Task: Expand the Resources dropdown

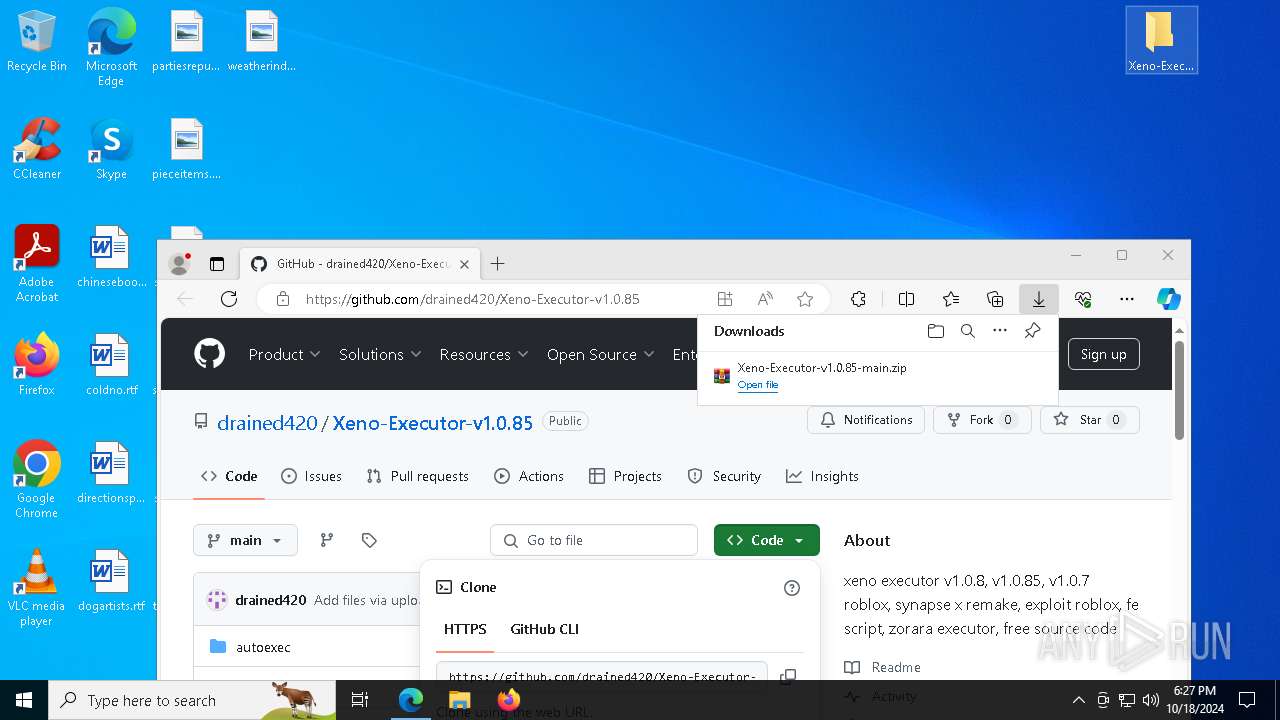Action: [484, 354]
